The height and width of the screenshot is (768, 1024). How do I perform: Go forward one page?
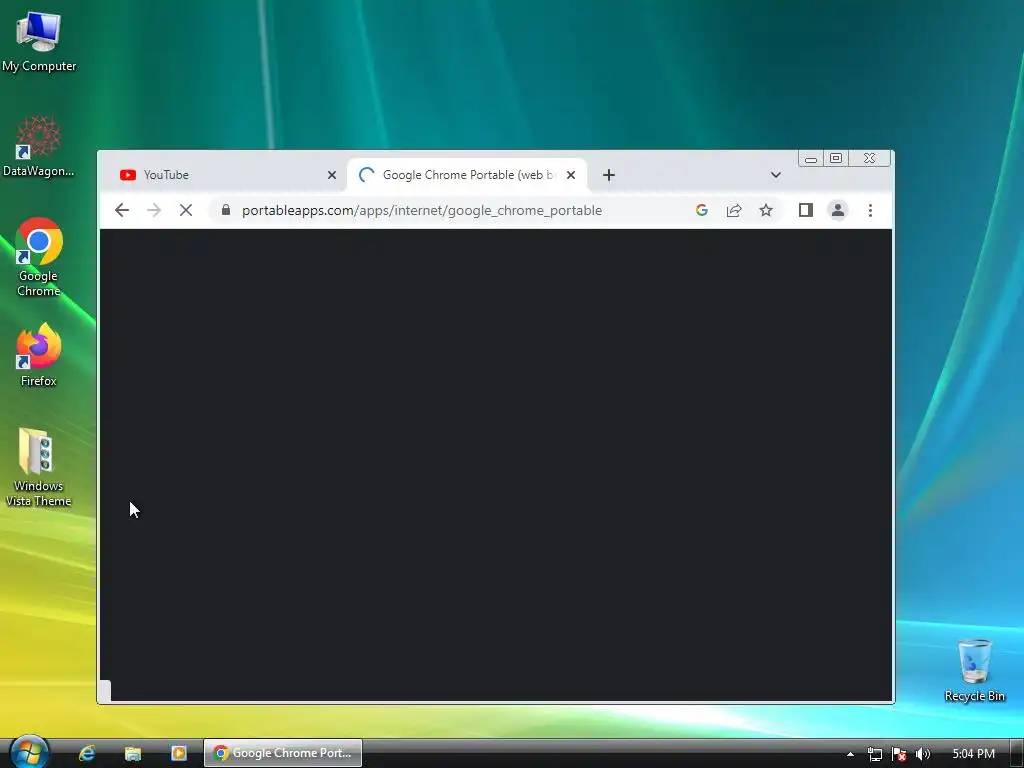(x=154, y=210)
